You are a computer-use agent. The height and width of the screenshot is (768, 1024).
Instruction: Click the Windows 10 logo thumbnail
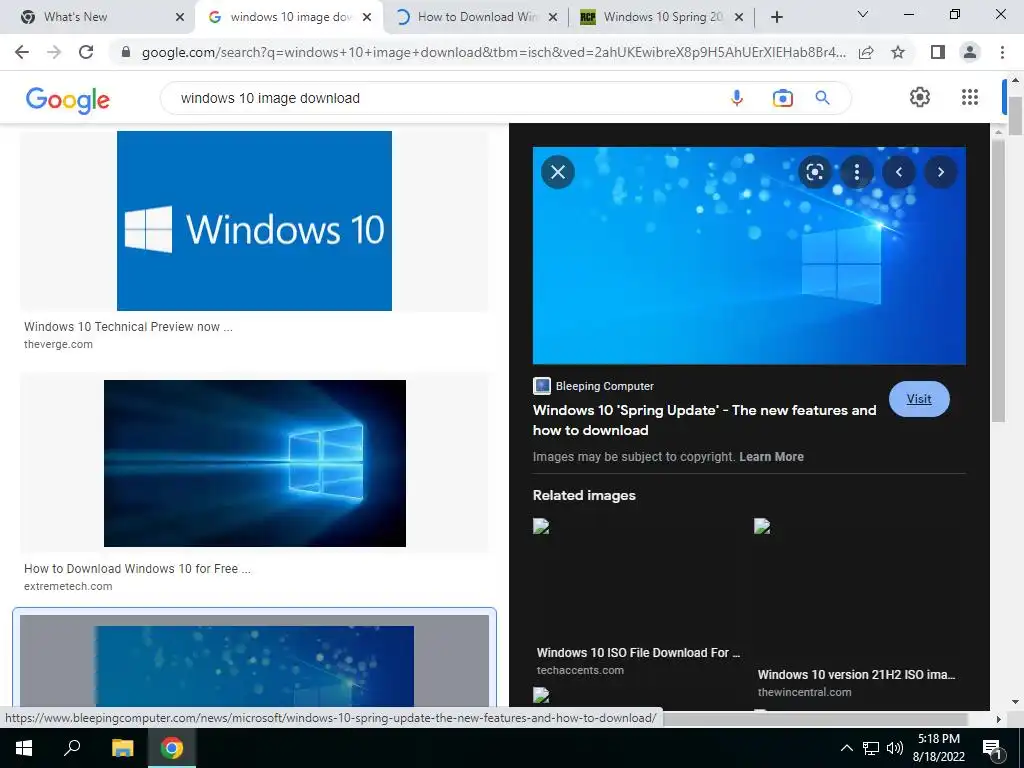coord(255,221)
